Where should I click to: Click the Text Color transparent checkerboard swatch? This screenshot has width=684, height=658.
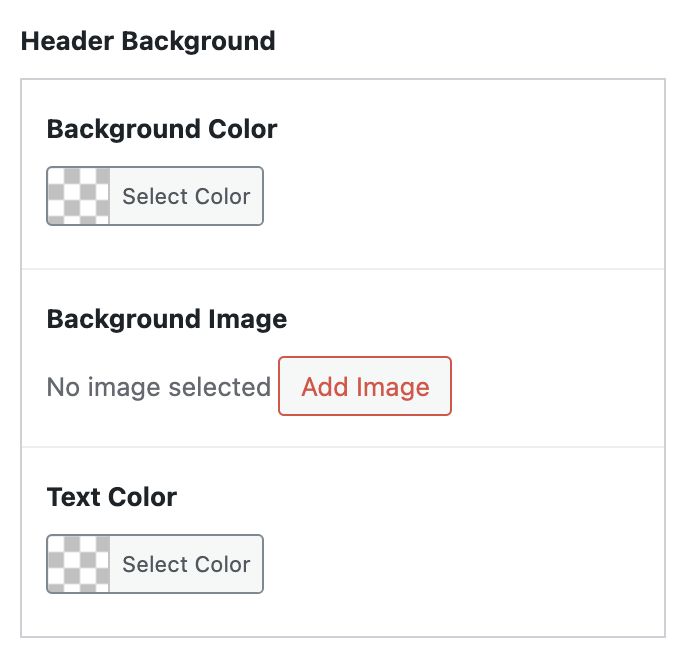(79, 564)
